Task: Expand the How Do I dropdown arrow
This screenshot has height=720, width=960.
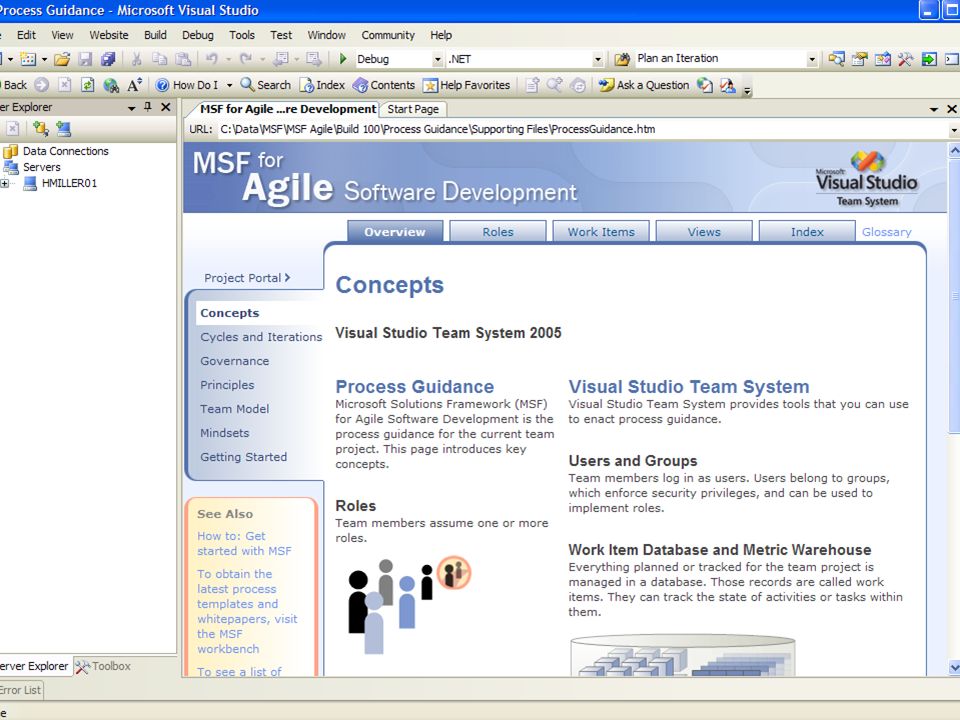Action: [x=230, y=85]
